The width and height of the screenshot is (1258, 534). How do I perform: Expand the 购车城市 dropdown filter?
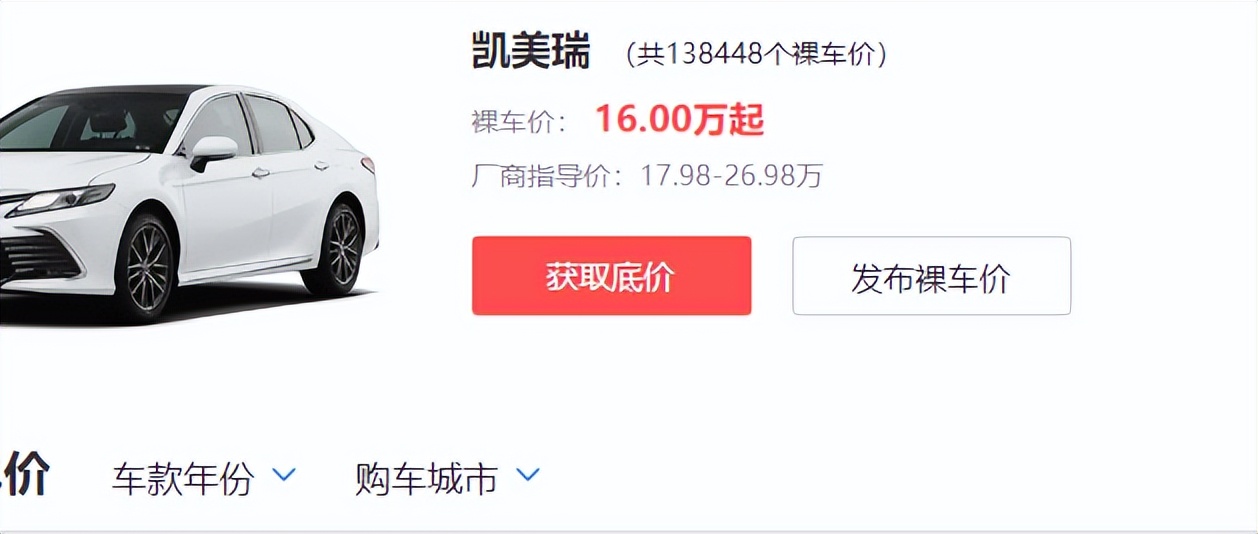pos(447,479)
